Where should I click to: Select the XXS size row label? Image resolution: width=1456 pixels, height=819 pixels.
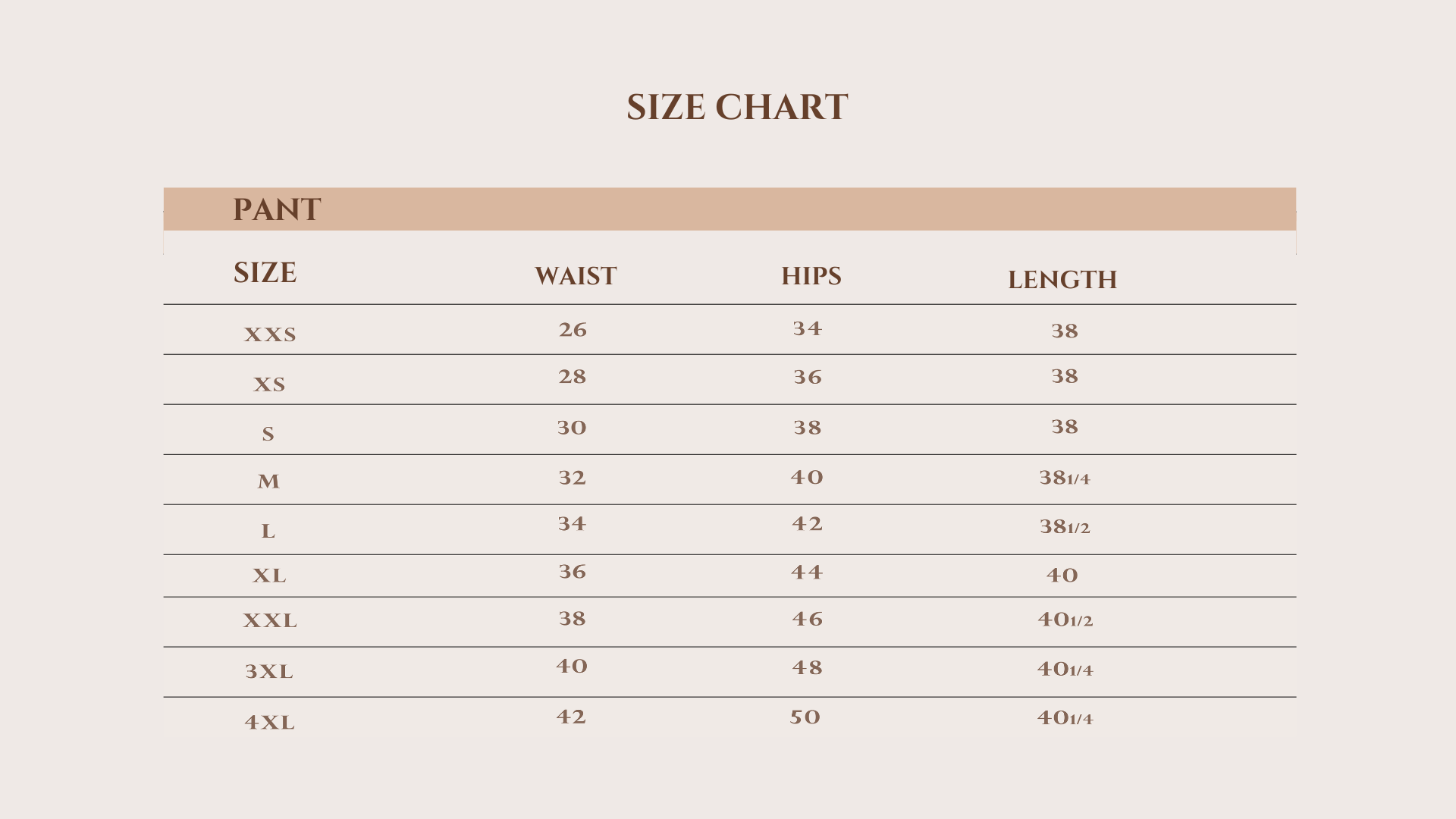pos(270,334)
